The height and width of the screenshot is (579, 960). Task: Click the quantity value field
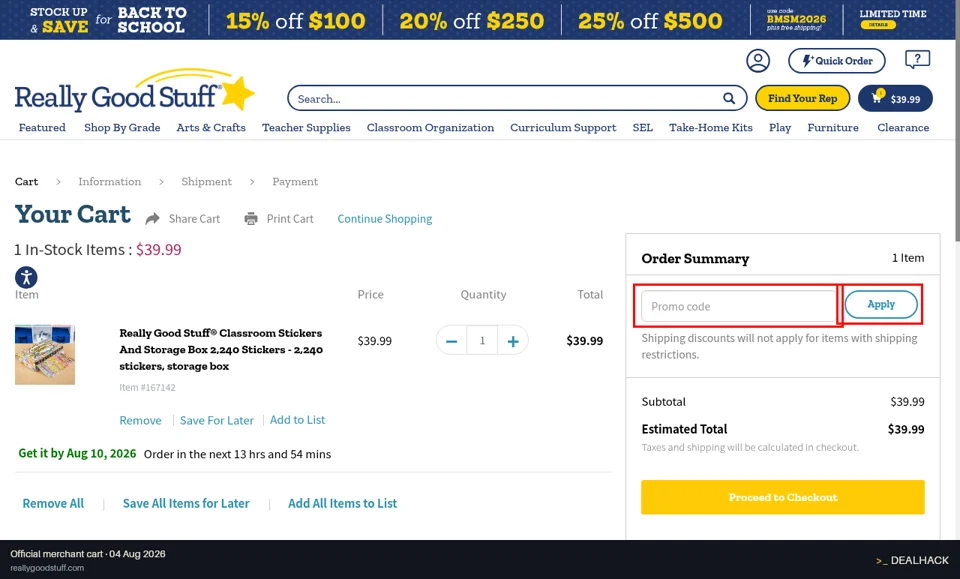482,341
